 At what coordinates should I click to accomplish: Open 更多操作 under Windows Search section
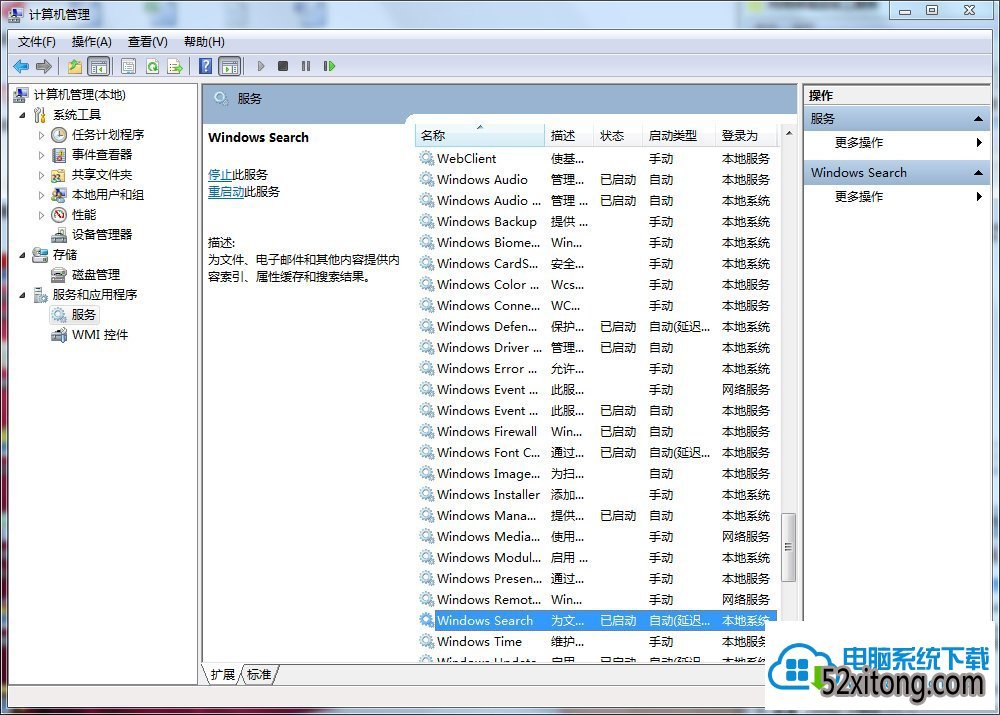tap(859, 197)
